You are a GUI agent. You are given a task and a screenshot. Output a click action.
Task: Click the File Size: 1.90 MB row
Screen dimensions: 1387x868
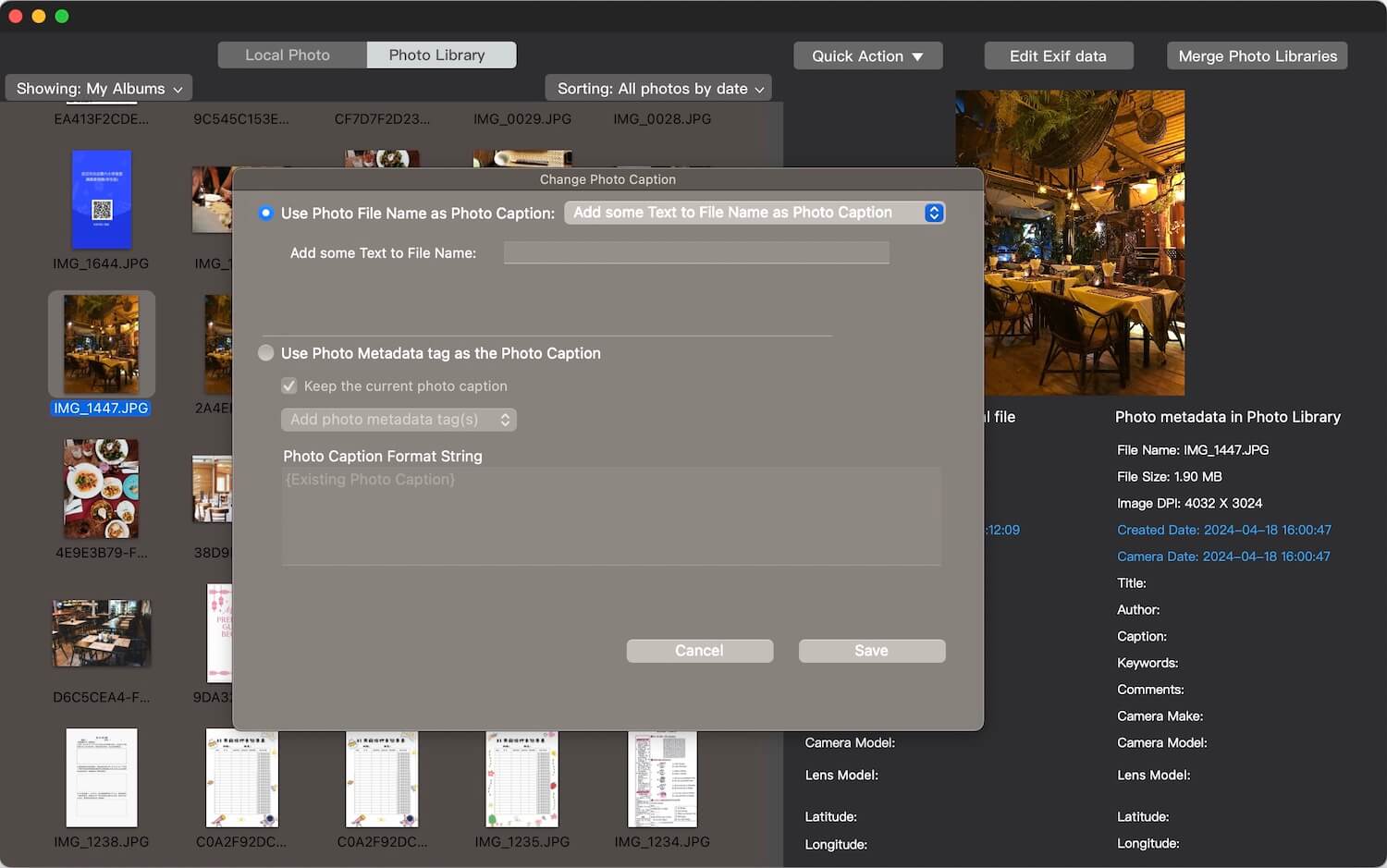point(1170,477)
